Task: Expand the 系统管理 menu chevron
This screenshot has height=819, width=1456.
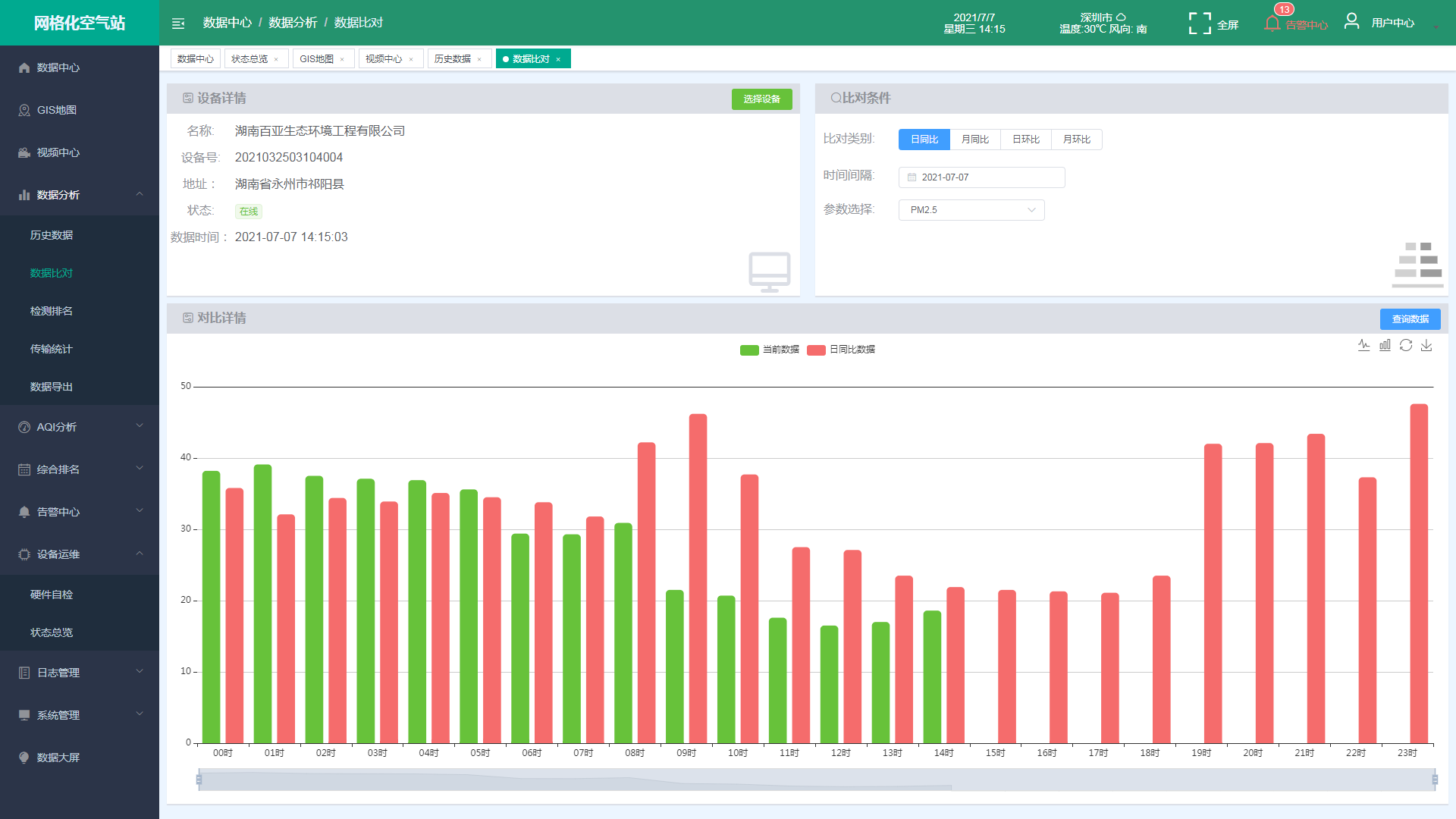Action: point(140,714)
